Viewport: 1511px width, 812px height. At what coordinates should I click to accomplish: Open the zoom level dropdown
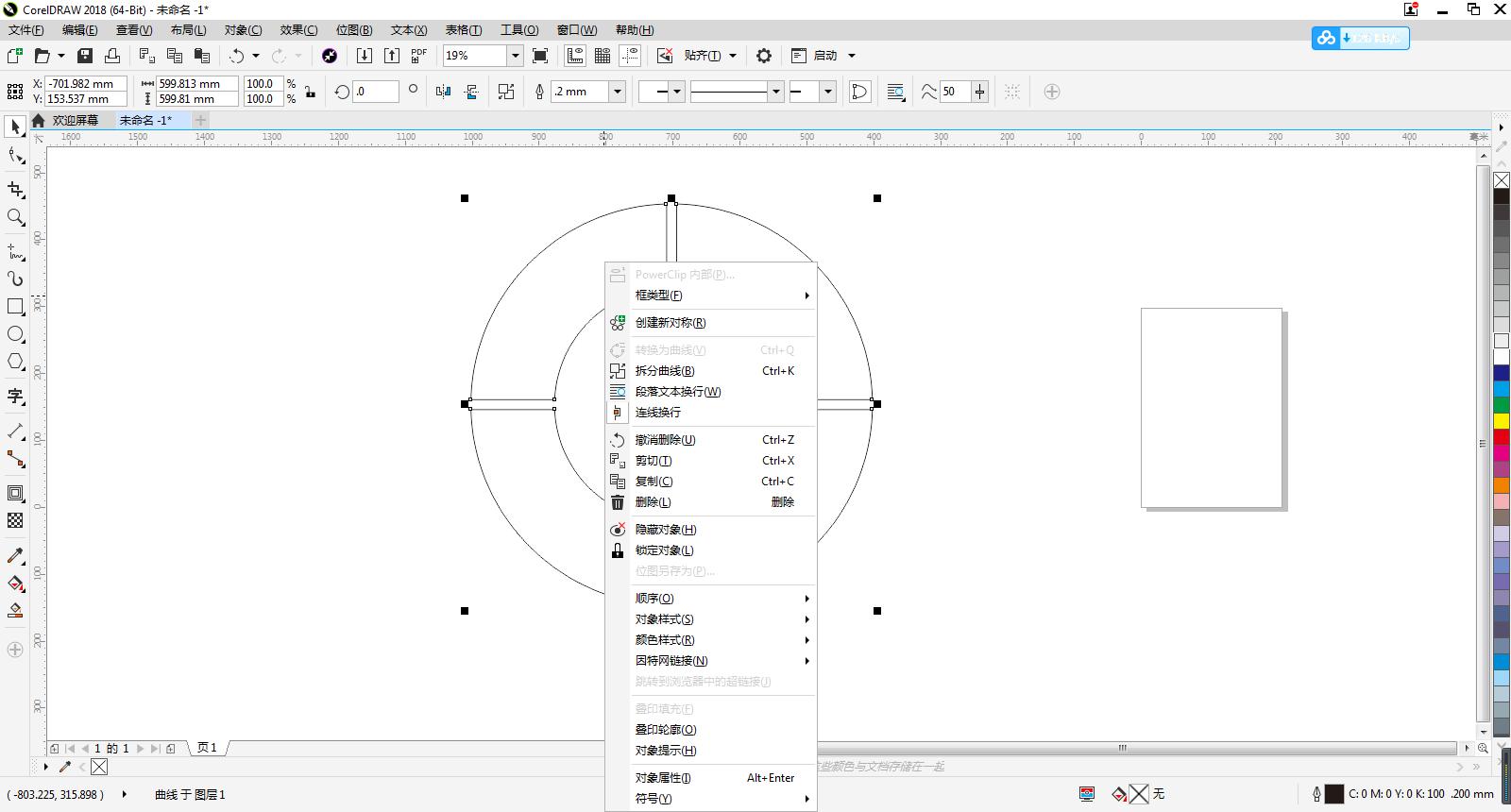click(x=516, y=56)
